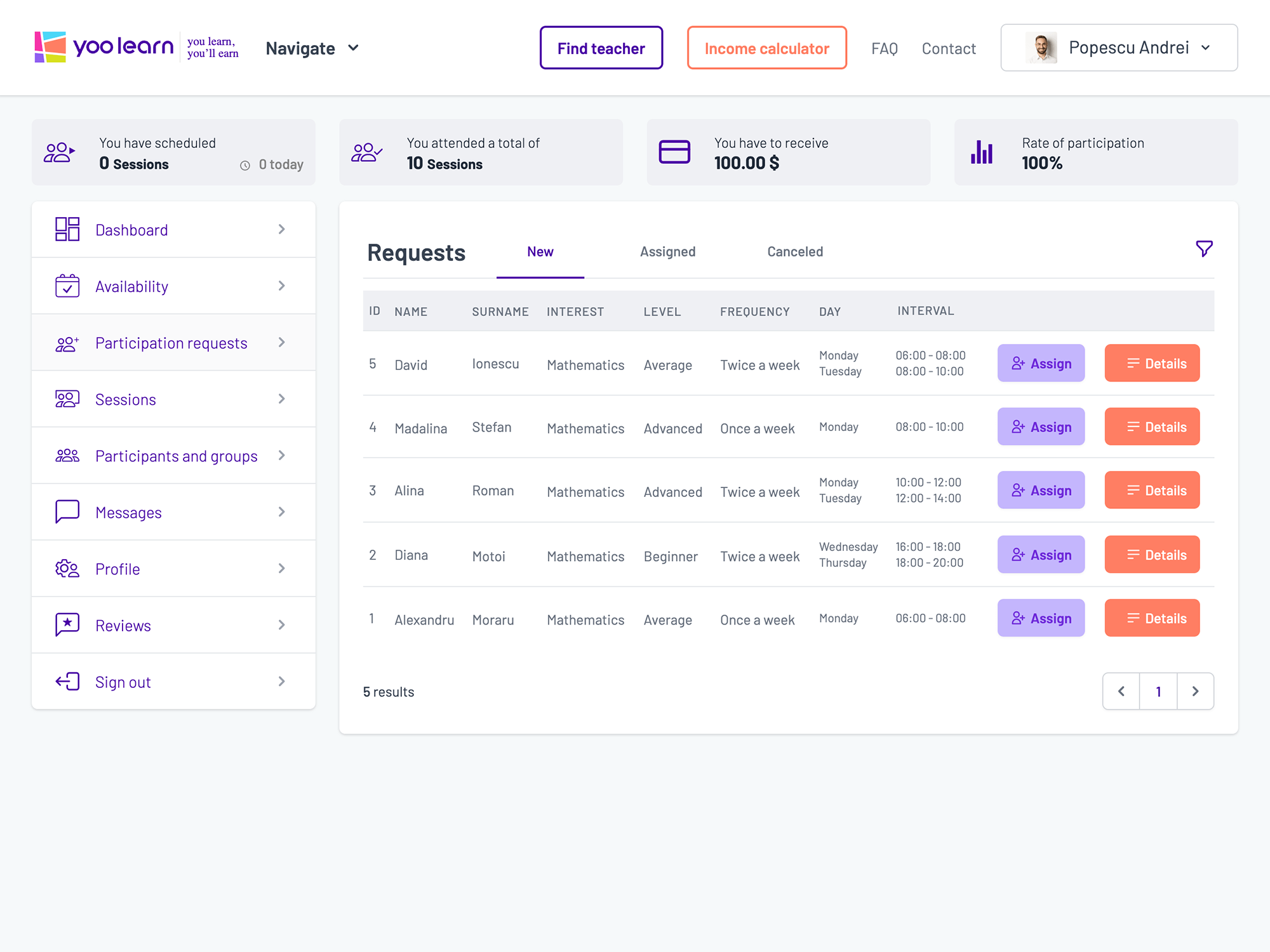Image resolution: width=1270 pixels, height=952 pixels.
Task: Click the yoo learn logo
Action: pyautogui.click(x=104, y=47)
